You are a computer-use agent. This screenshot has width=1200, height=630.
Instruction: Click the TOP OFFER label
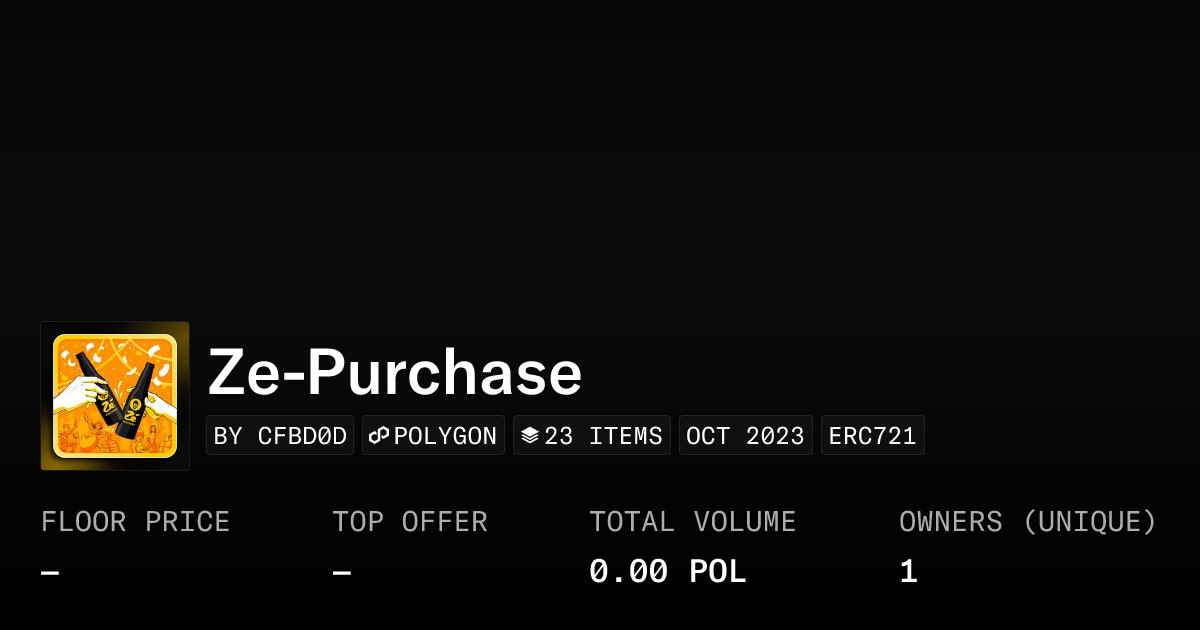410,522
